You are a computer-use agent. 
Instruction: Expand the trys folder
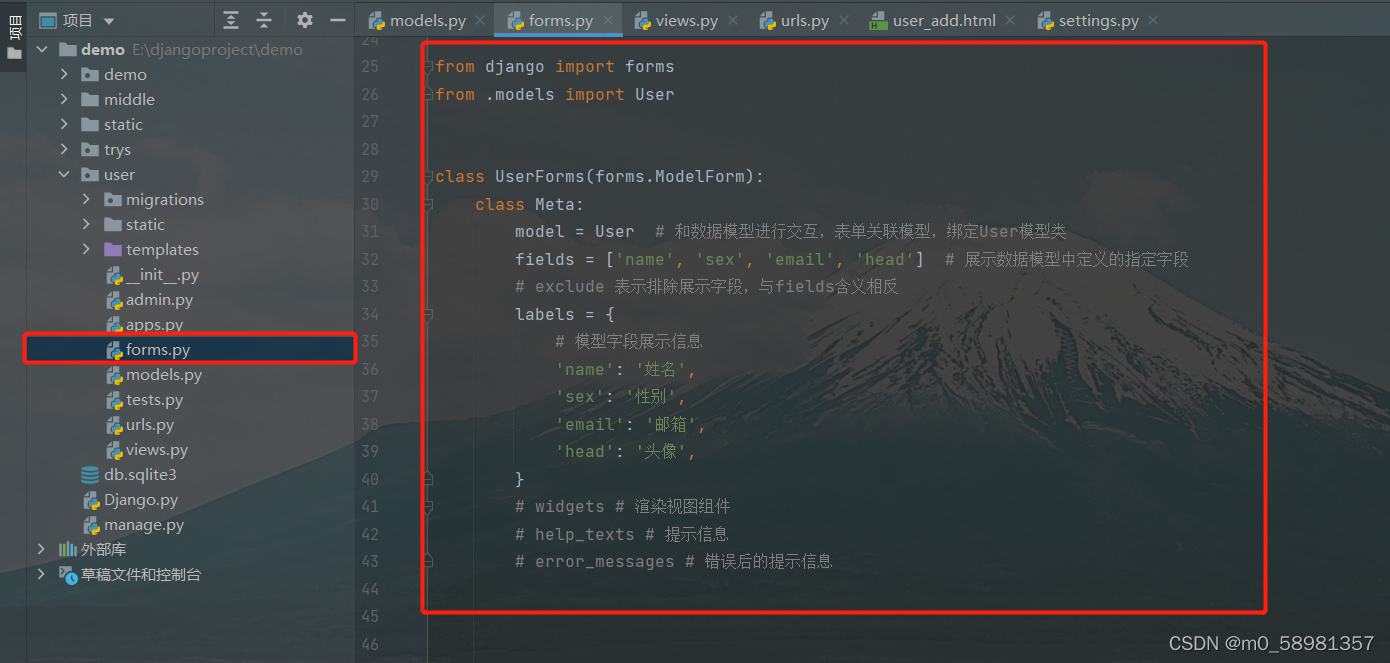(64, 149)
